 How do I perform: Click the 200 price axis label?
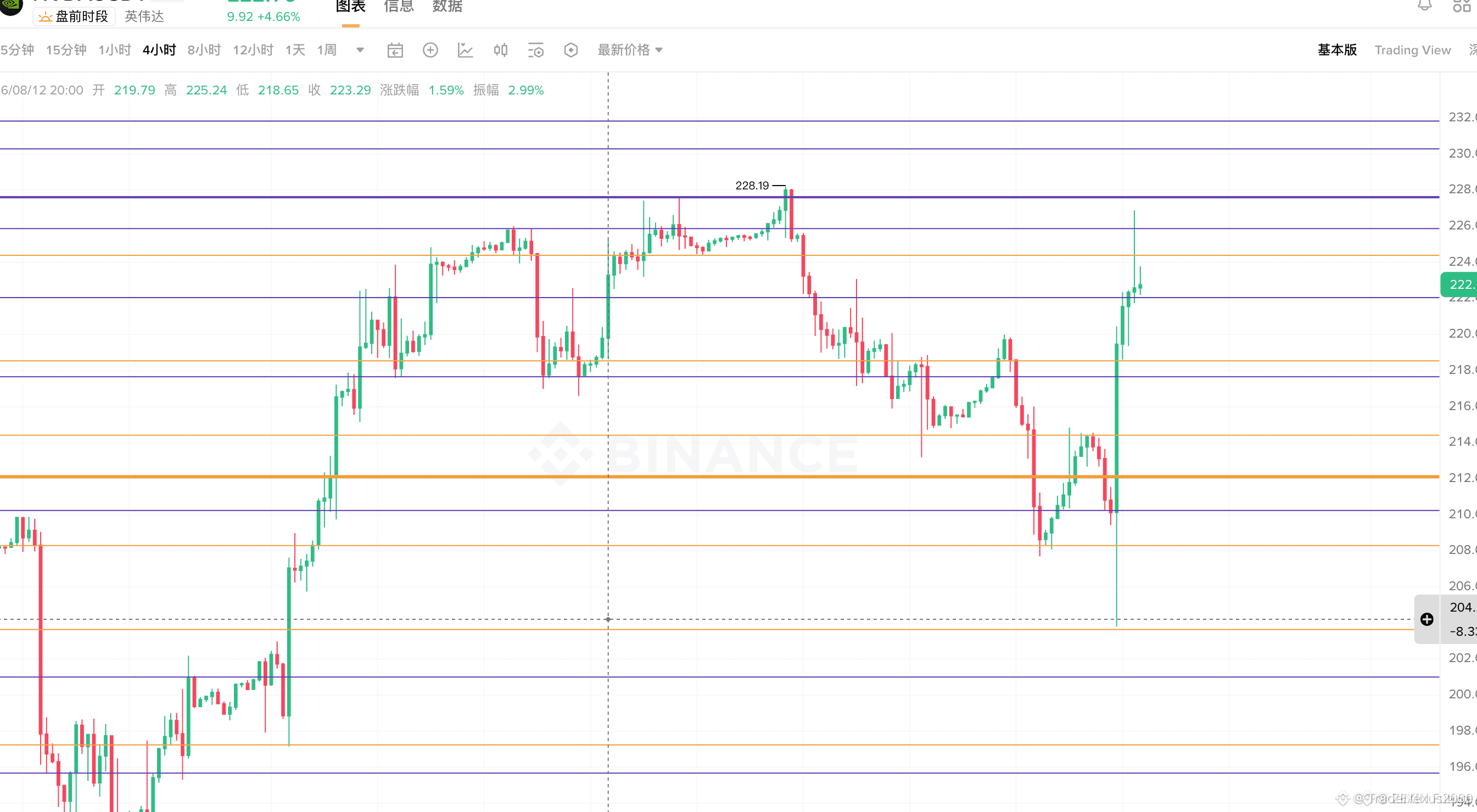pos(1463,694)
